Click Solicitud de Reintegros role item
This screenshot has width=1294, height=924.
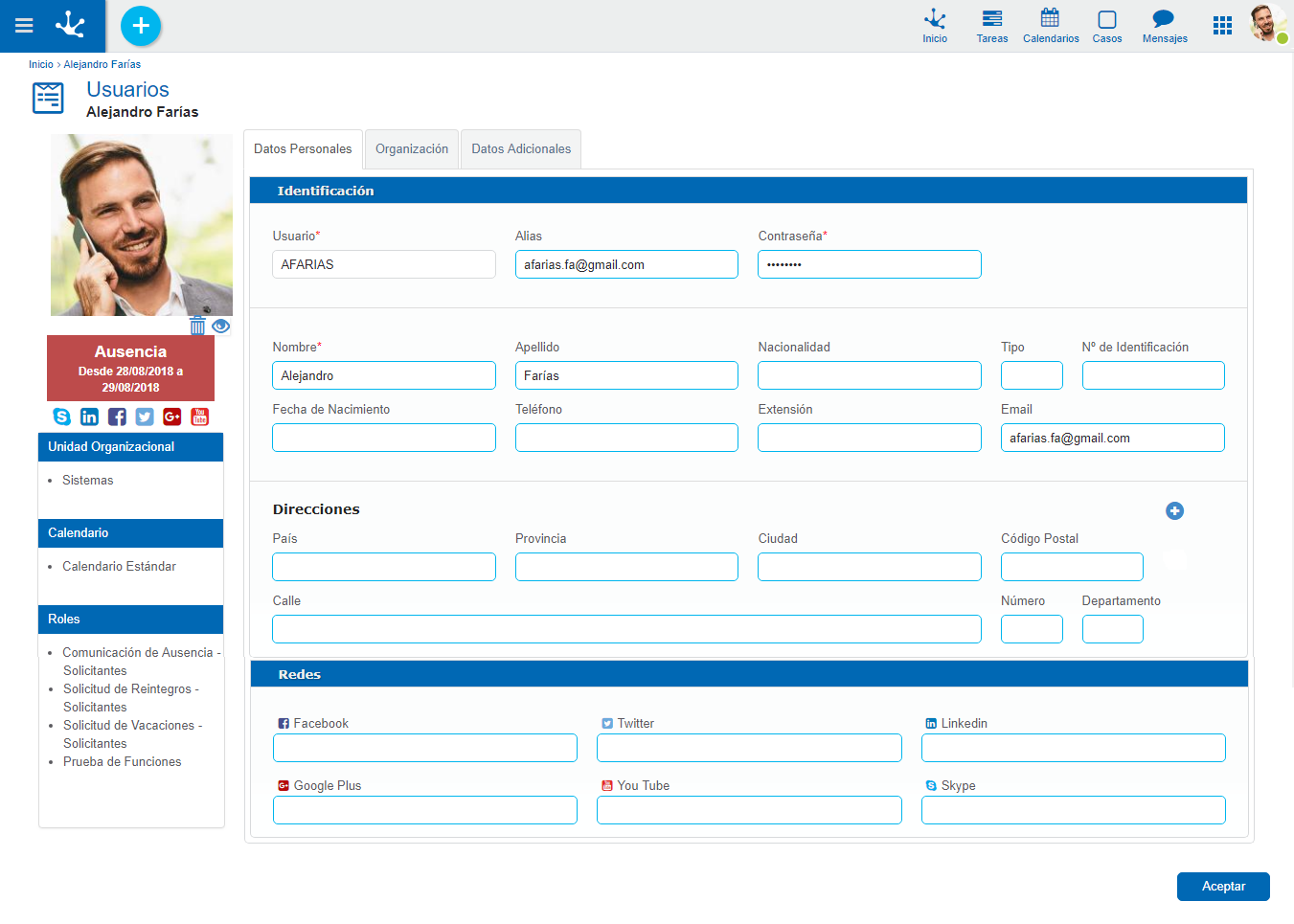pos(131,698)
